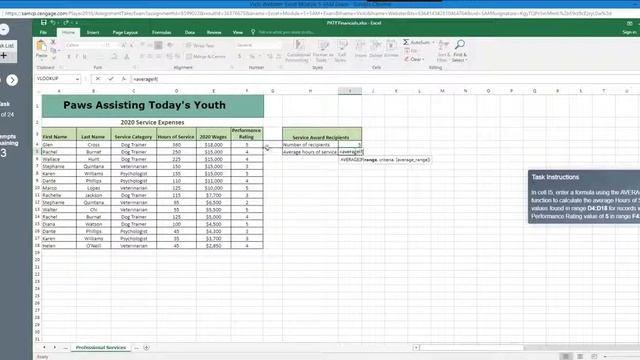Select cell I5 containing =averageif(
The image size is (640, 360).
pos(350,152)
